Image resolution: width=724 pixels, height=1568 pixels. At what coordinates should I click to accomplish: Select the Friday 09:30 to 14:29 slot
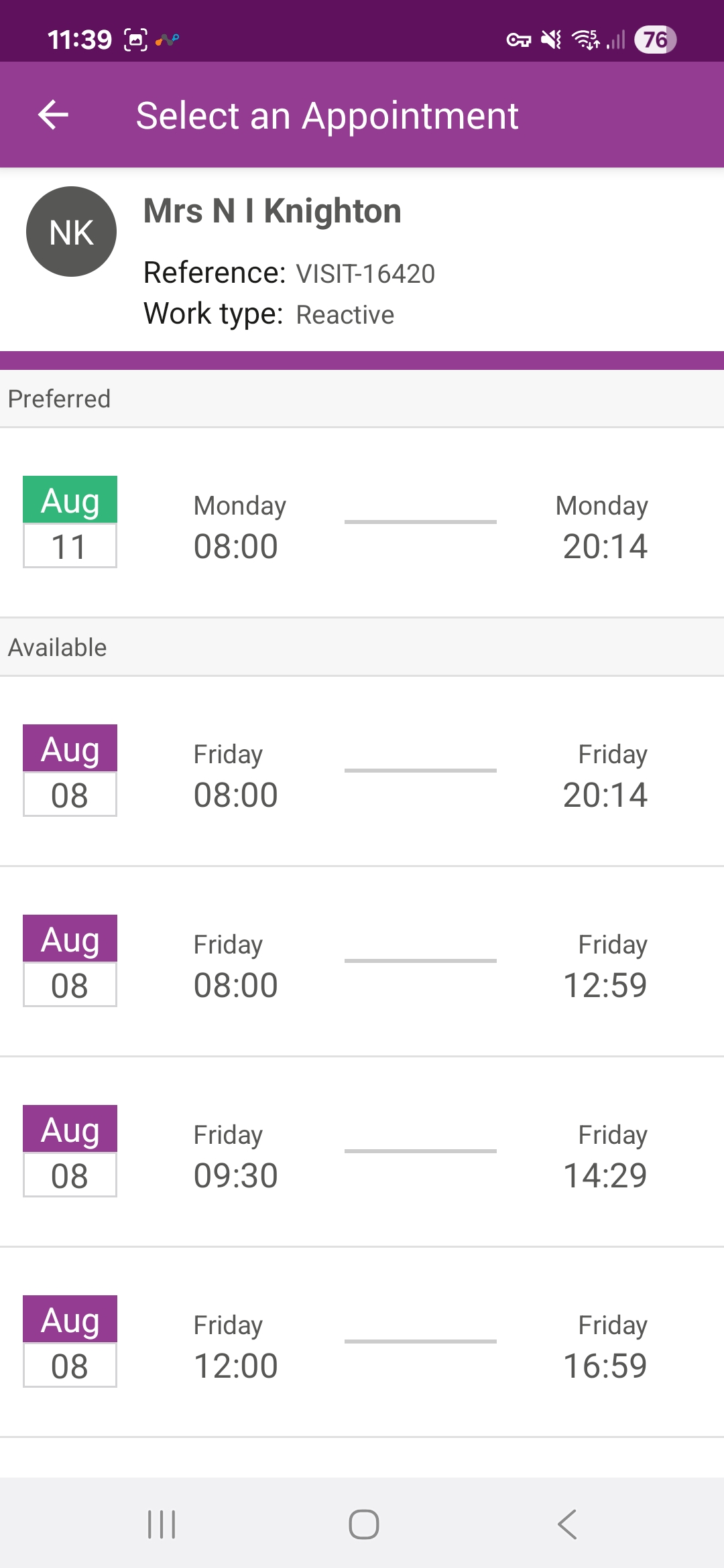click(420, 1152)
